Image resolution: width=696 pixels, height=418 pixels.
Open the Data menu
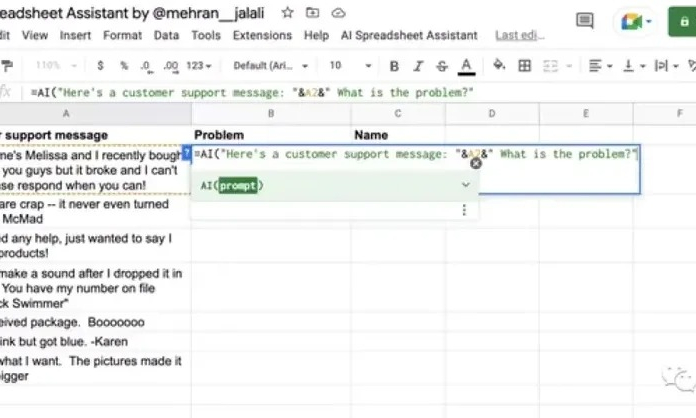(166, 35)
